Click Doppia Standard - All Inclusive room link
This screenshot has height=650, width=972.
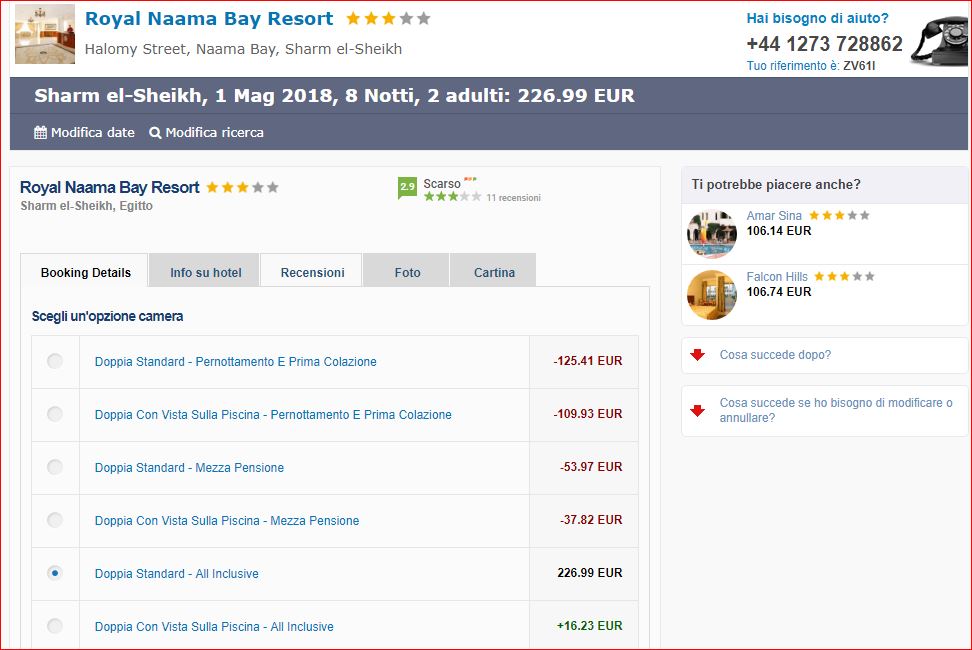click(177, 574)
